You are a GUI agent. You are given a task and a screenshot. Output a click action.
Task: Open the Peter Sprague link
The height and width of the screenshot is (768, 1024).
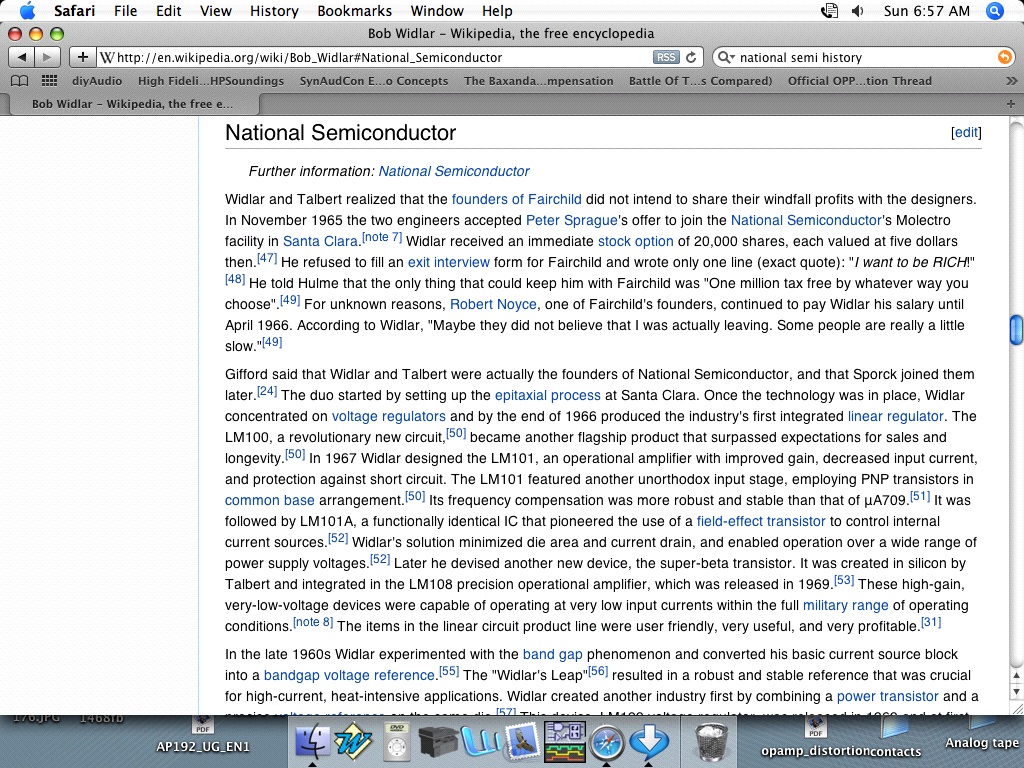coord(571,220)
